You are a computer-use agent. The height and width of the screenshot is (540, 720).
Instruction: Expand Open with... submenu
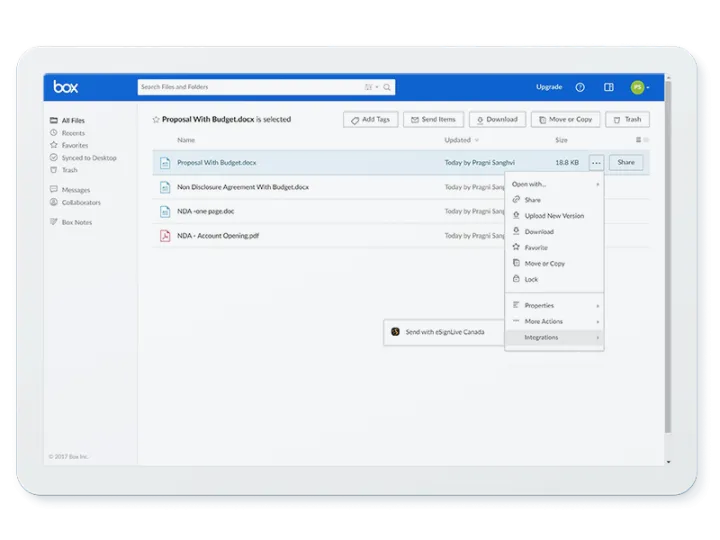[x=554, y=184]
